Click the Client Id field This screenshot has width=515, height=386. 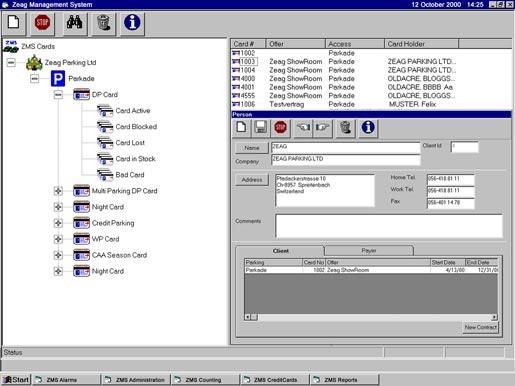464,147
